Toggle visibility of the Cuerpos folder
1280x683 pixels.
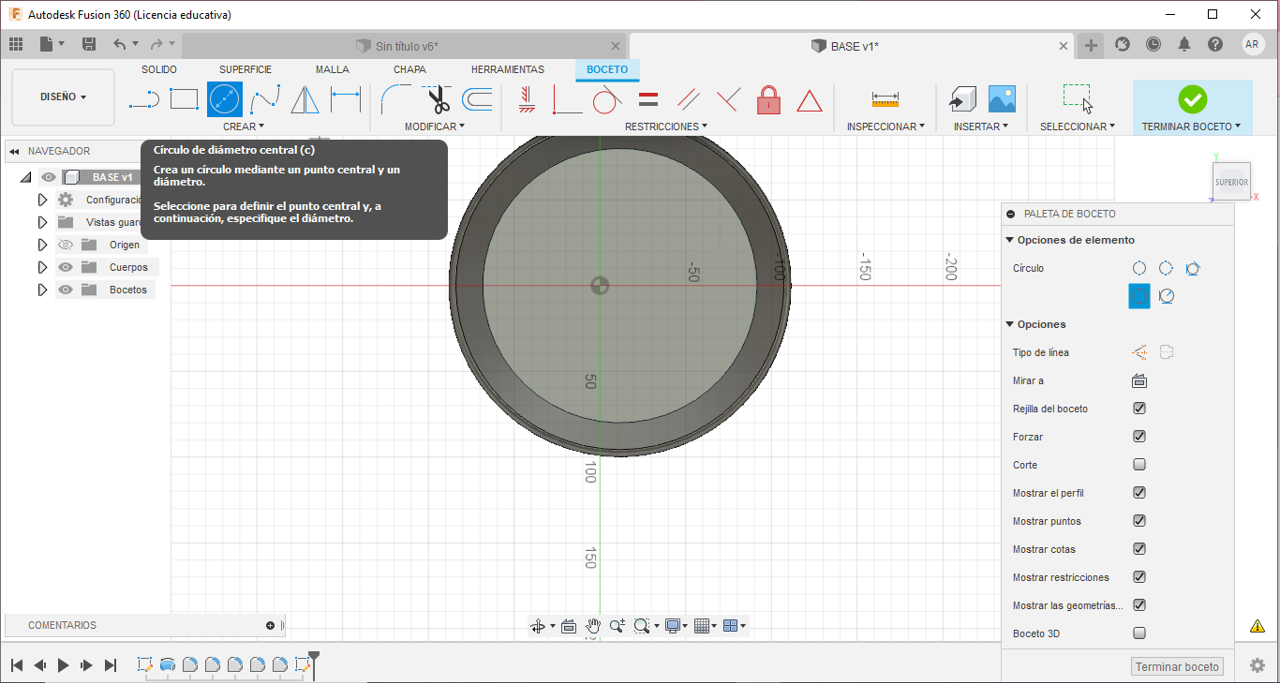coord(66,267)
